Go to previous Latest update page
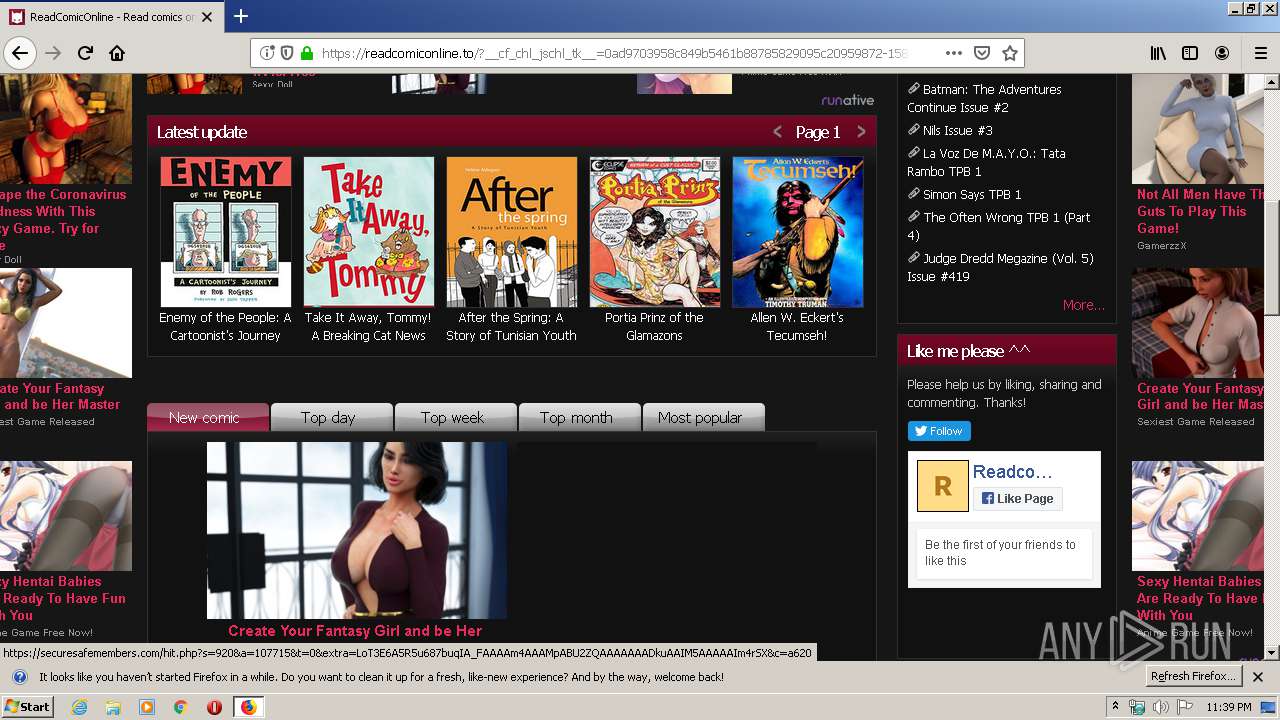The image size is (1280, 720). 777,132
